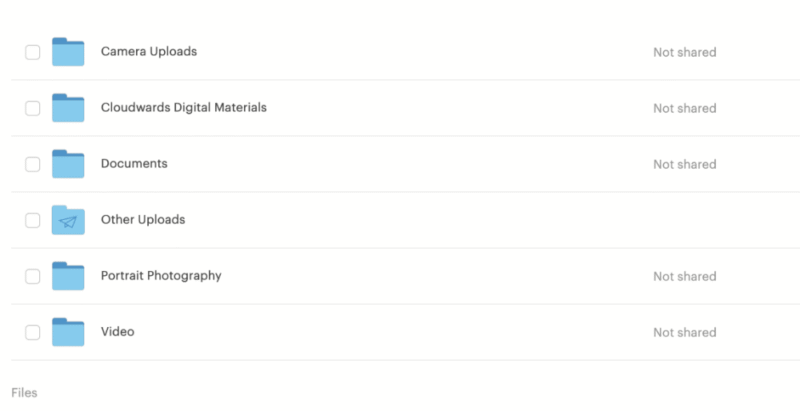The height and width of the screenshot is (411, 800).
Task: Mark the Portrait Photography checkbox
Action: (x=33, y=276)
